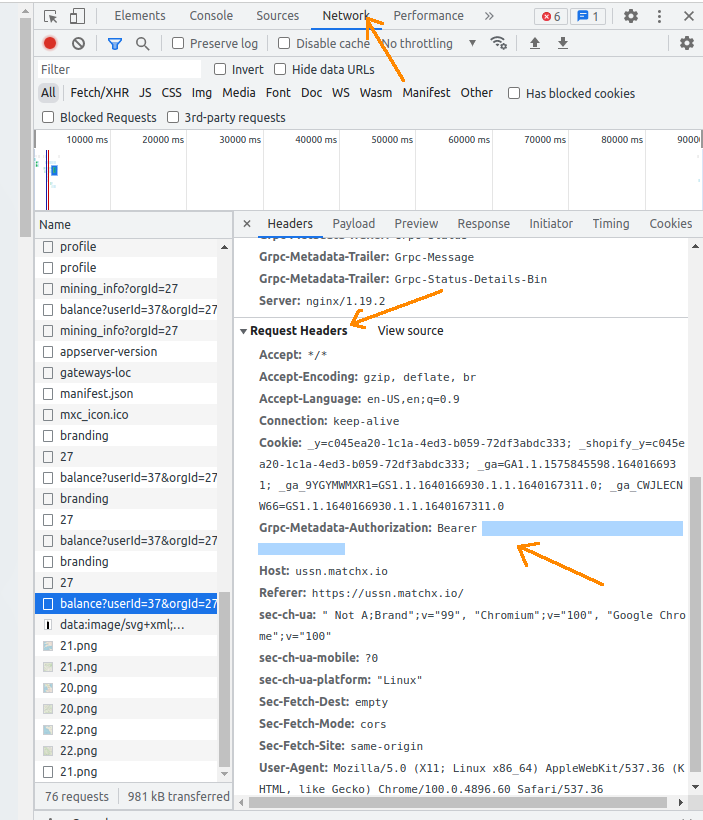Show more DevTools tabs chevron
Screen dimensions: 703x820
pyautogui.click(x=489, y=16)
